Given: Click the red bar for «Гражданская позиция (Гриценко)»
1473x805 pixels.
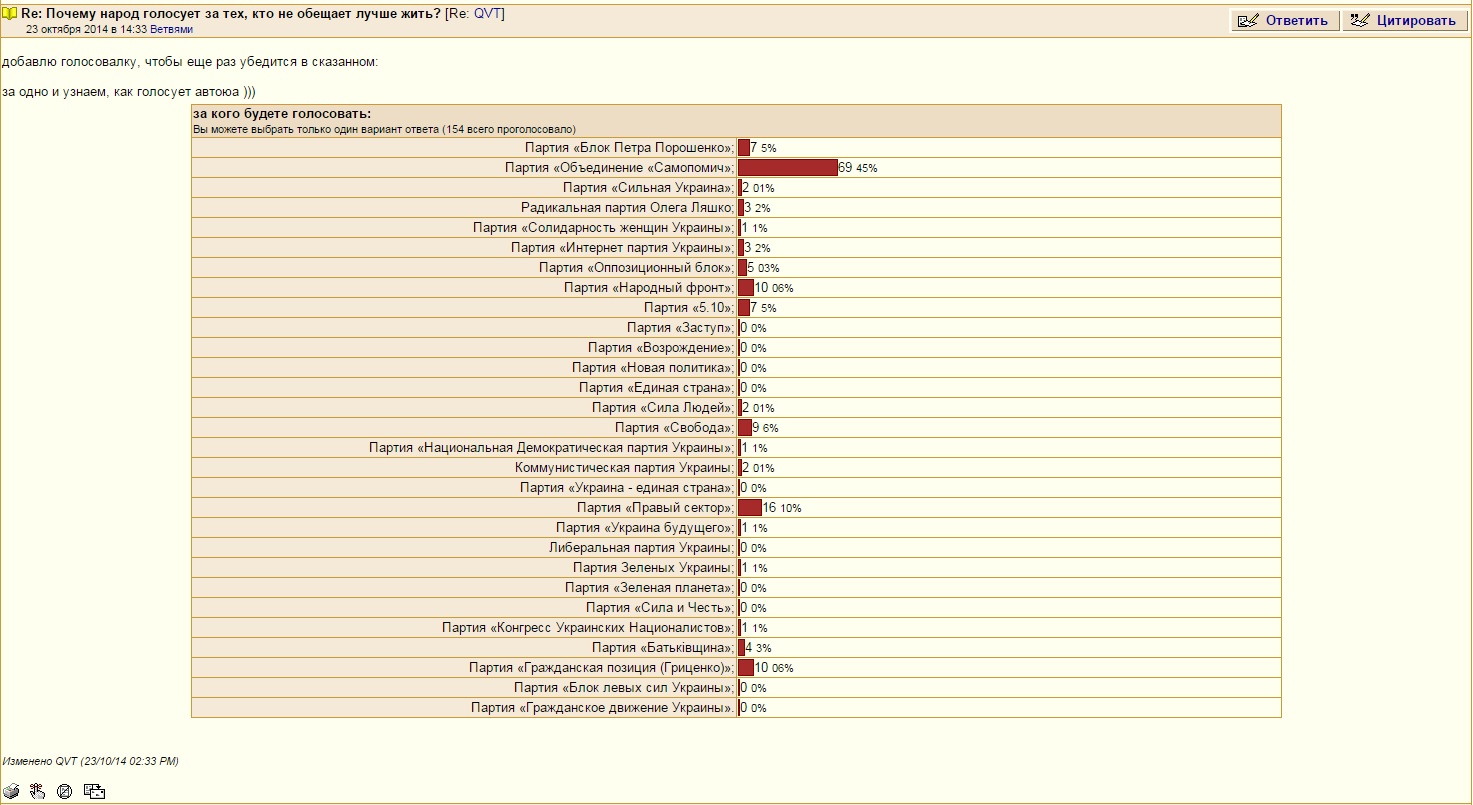Looking at the screenshot, I should [x=746, y=668].
